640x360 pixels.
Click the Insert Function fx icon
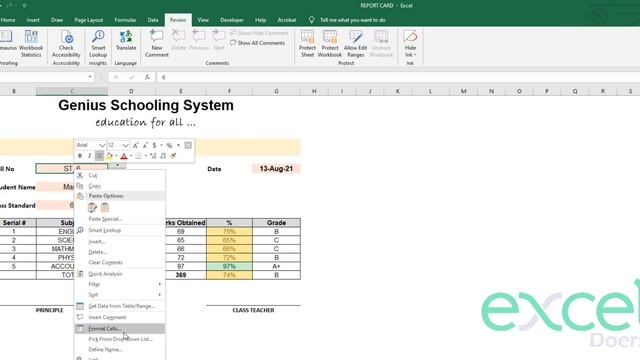tap(147, 77)
